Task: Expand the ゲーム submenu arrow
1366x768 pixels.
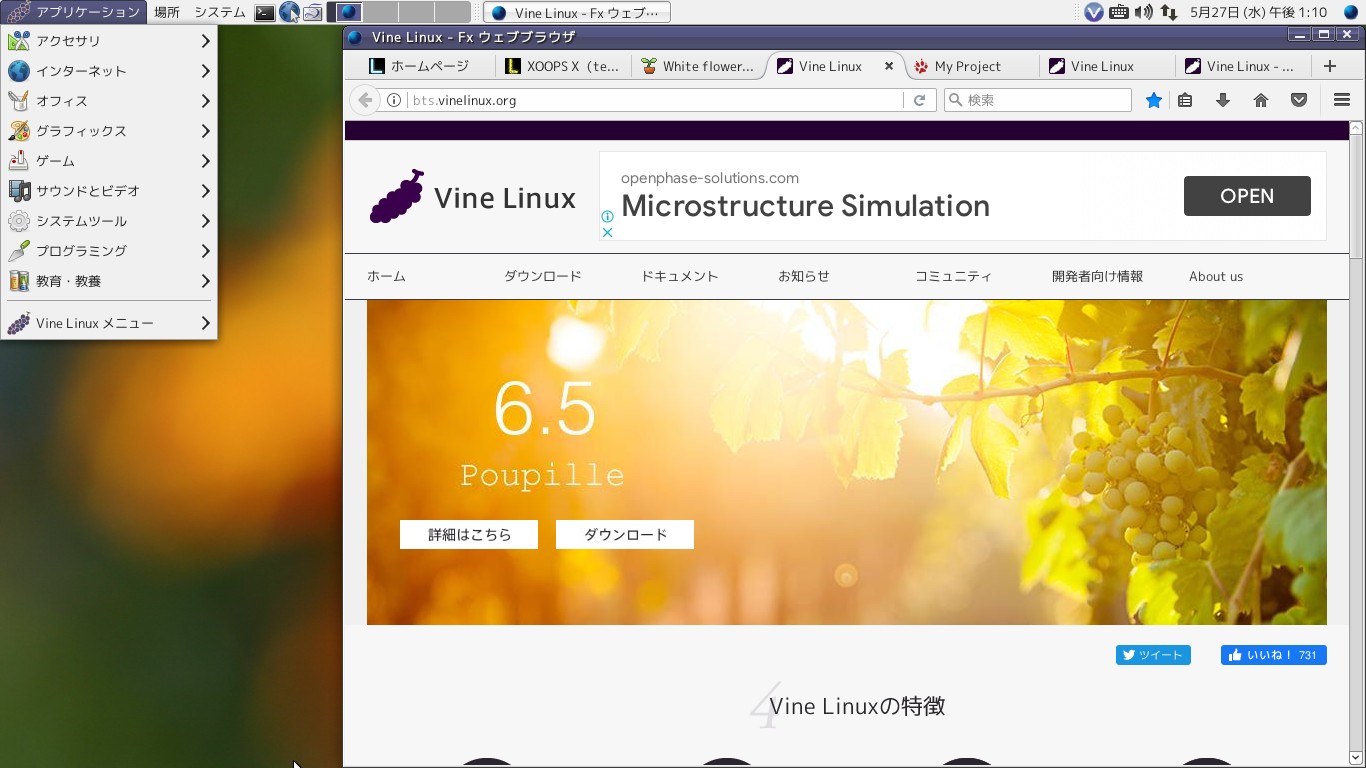Action: click(x=205, y=161)
